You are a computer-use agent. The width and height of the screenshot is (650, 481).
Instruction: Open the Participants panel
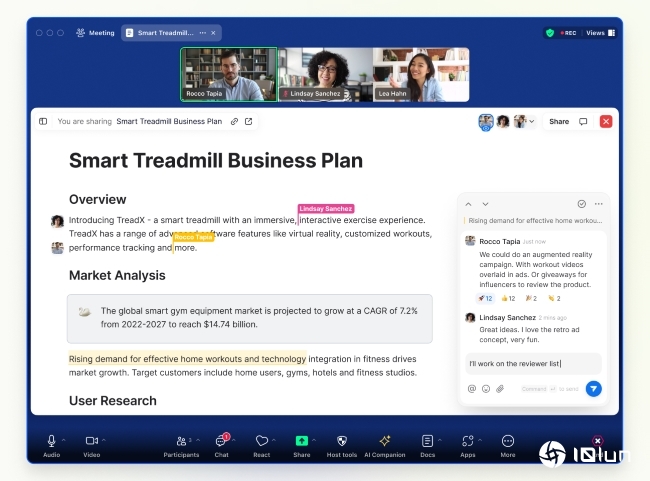181,445
